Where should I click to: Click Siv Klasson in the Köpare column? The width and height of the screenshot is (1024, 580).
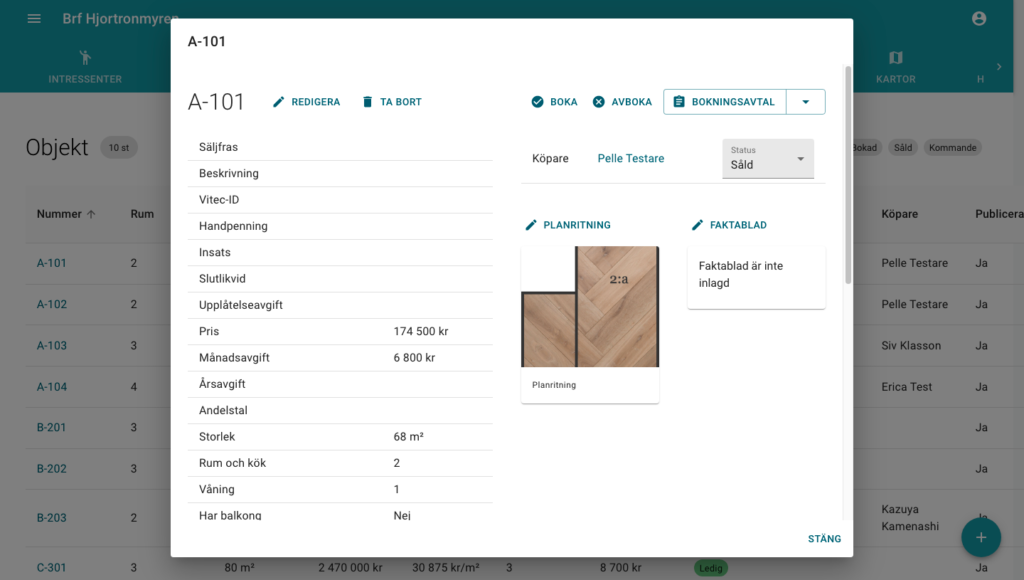point(911,346)
